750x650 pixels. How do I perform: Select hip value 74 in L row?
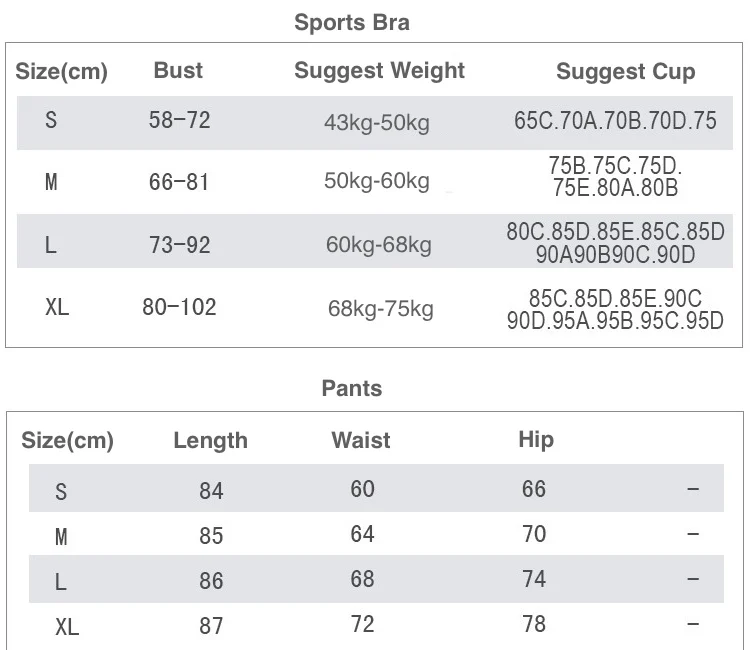point(534,579)
